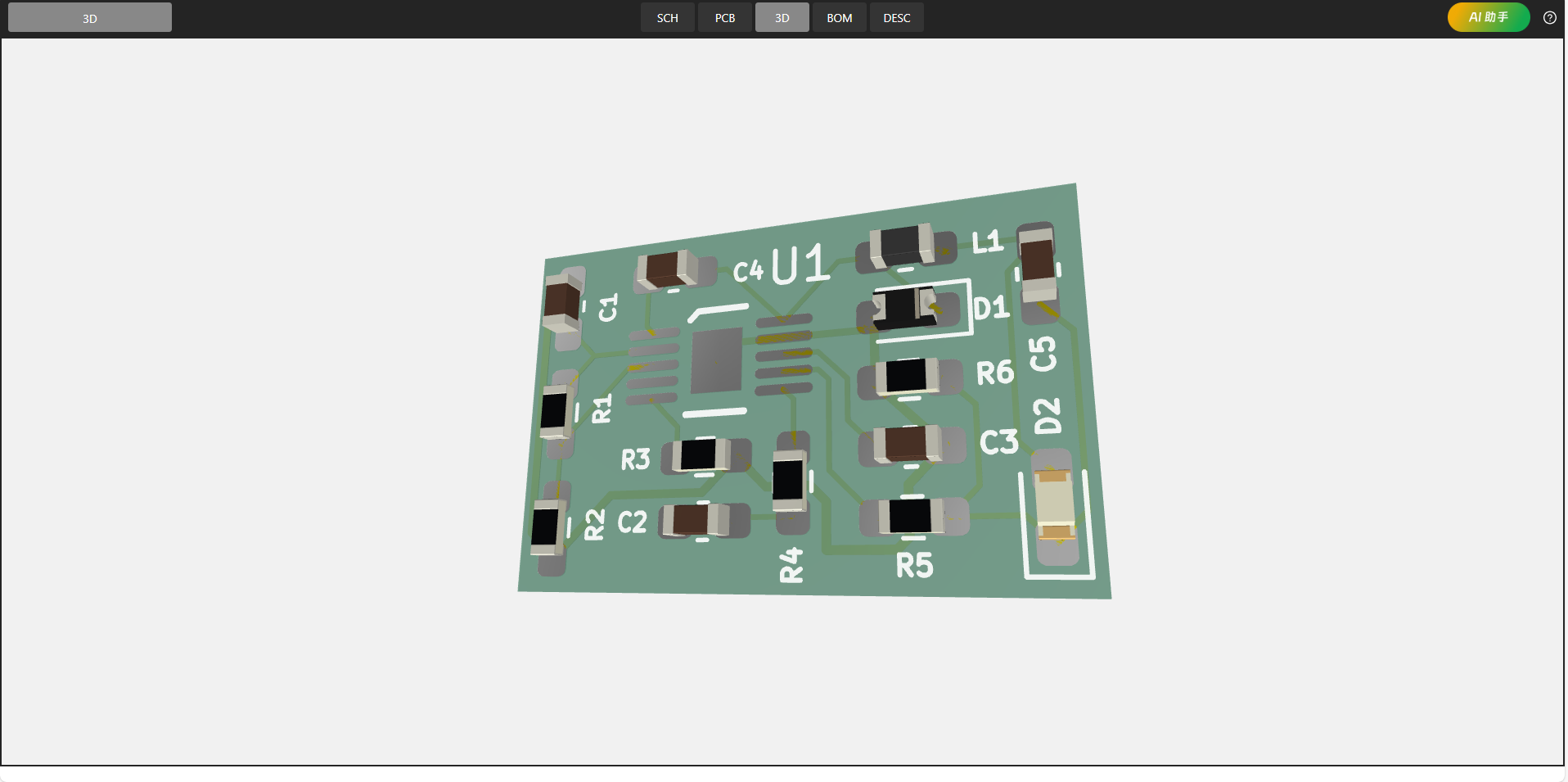Click the R3 resistor component
Viewport: 1568px width, 782px height.
click(701, 454)
